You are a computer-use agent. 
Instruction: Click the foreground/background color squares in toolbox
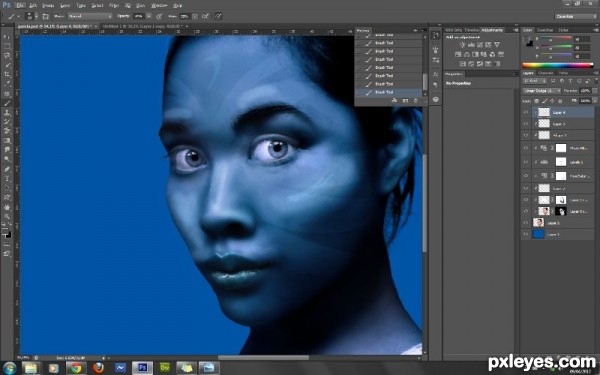(7, 233)
